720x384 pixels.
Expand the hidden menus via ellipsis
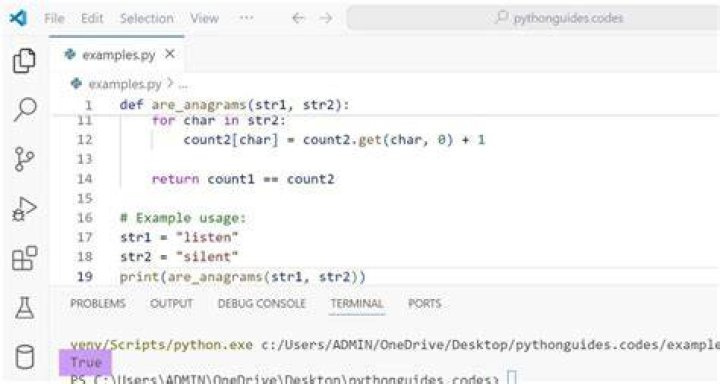pyautogui.click(x=247, y=18)
